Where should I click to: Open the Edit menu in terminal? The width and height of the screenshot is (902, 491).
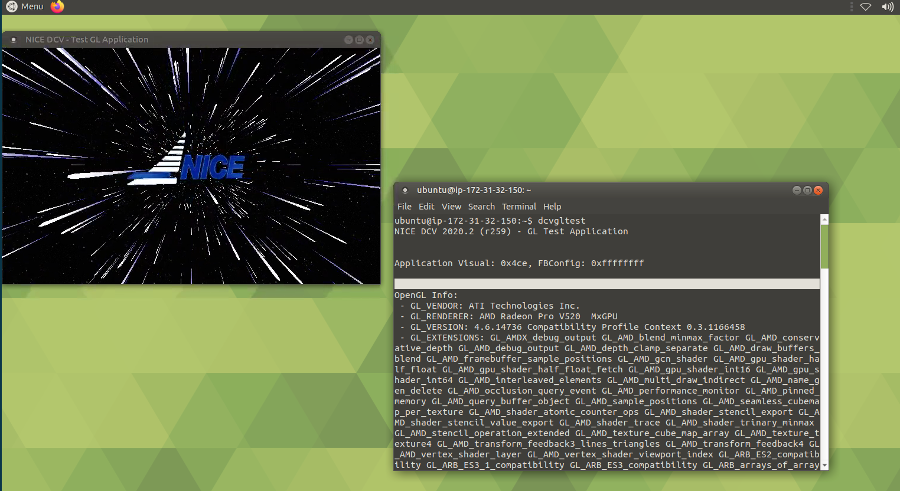(x=426, y=206)
